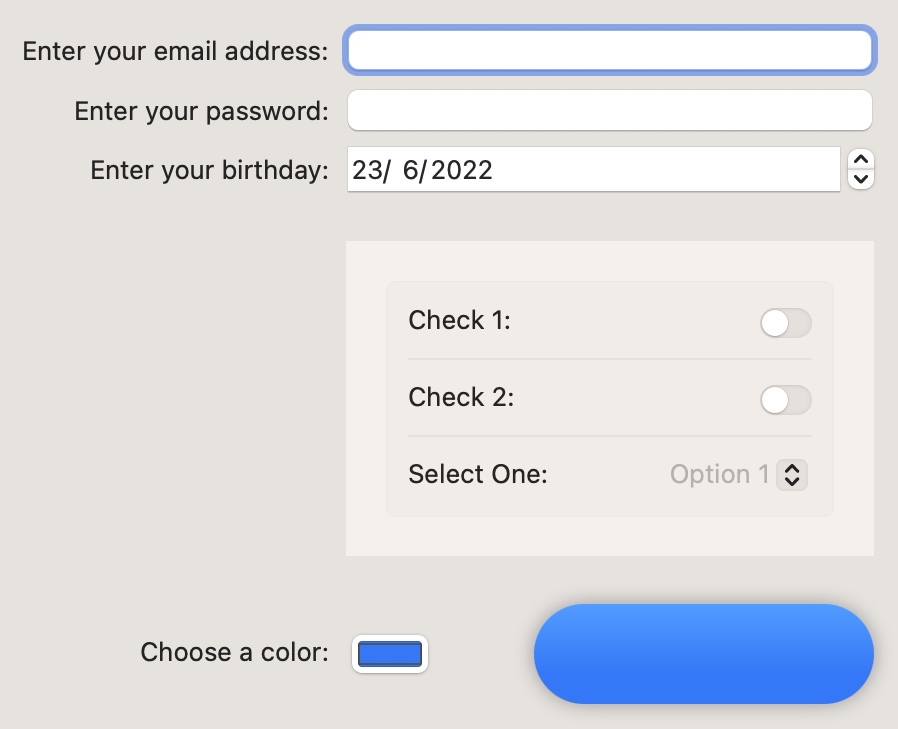This screenshot has width=898, height=729.
Task: Select the year 2022 in birthday field
Action: (x=462, y=170)
